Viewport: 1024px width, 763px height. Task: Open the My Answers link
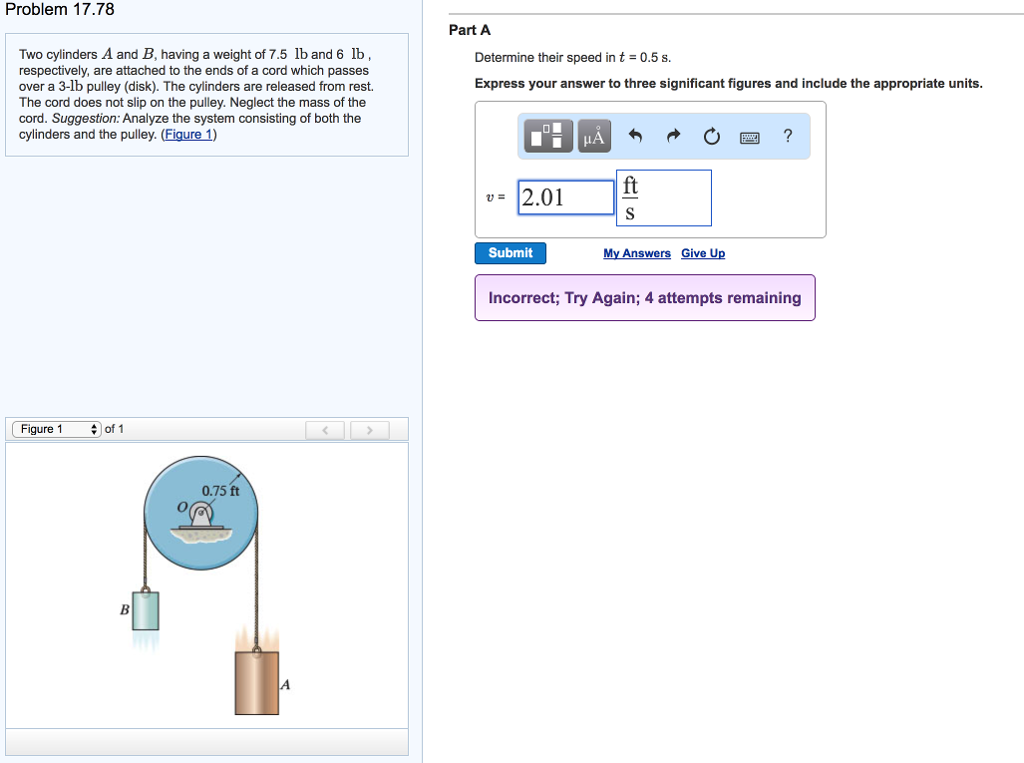pos(637,253)
